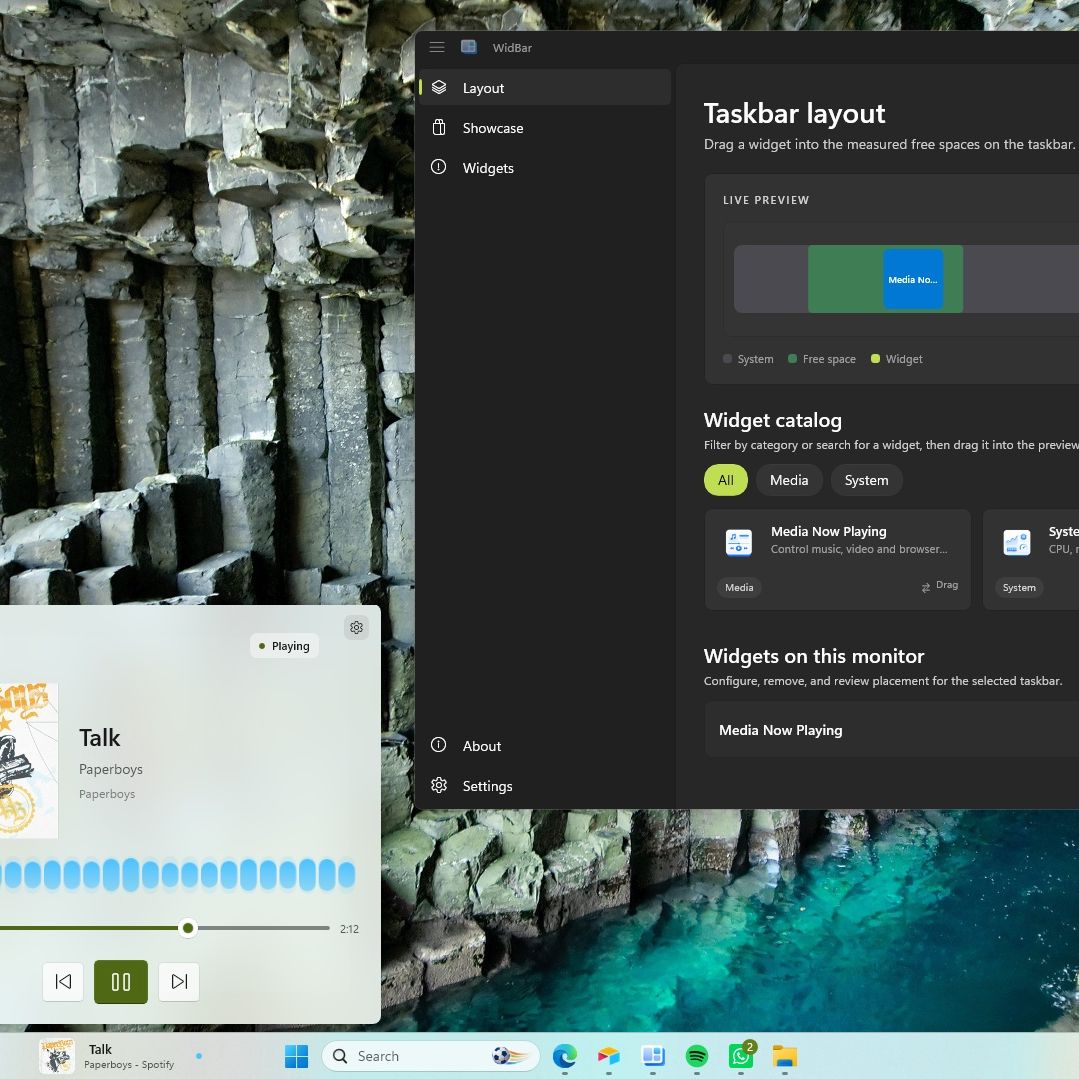Click the Settings gear icon in sidebar
Viewport: 1079px width, 1079px height.
coord(439,785)
